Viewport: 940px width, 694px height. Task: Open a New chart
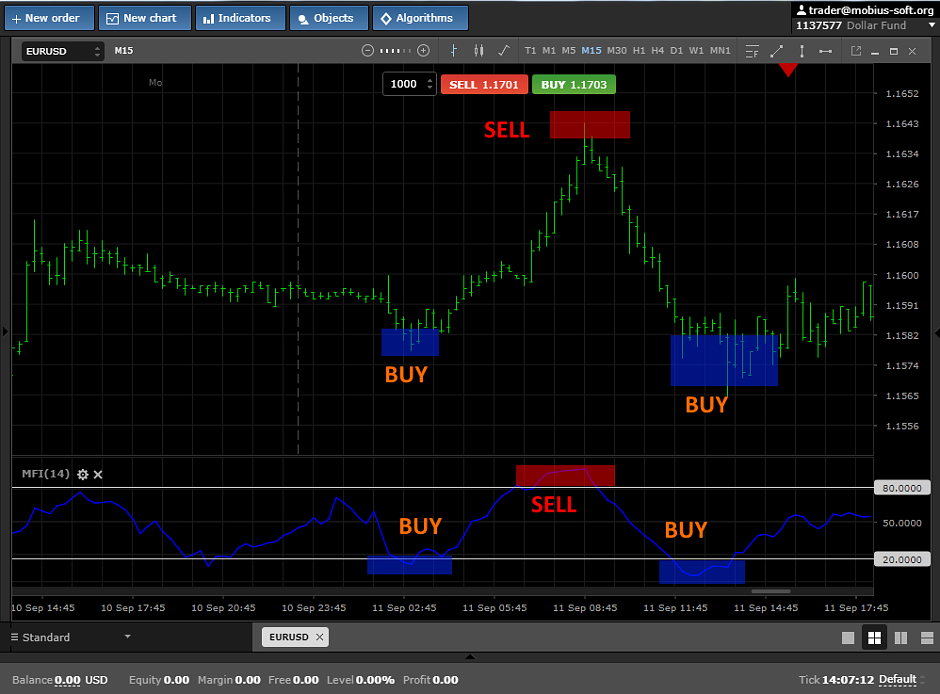click(144, 19)
